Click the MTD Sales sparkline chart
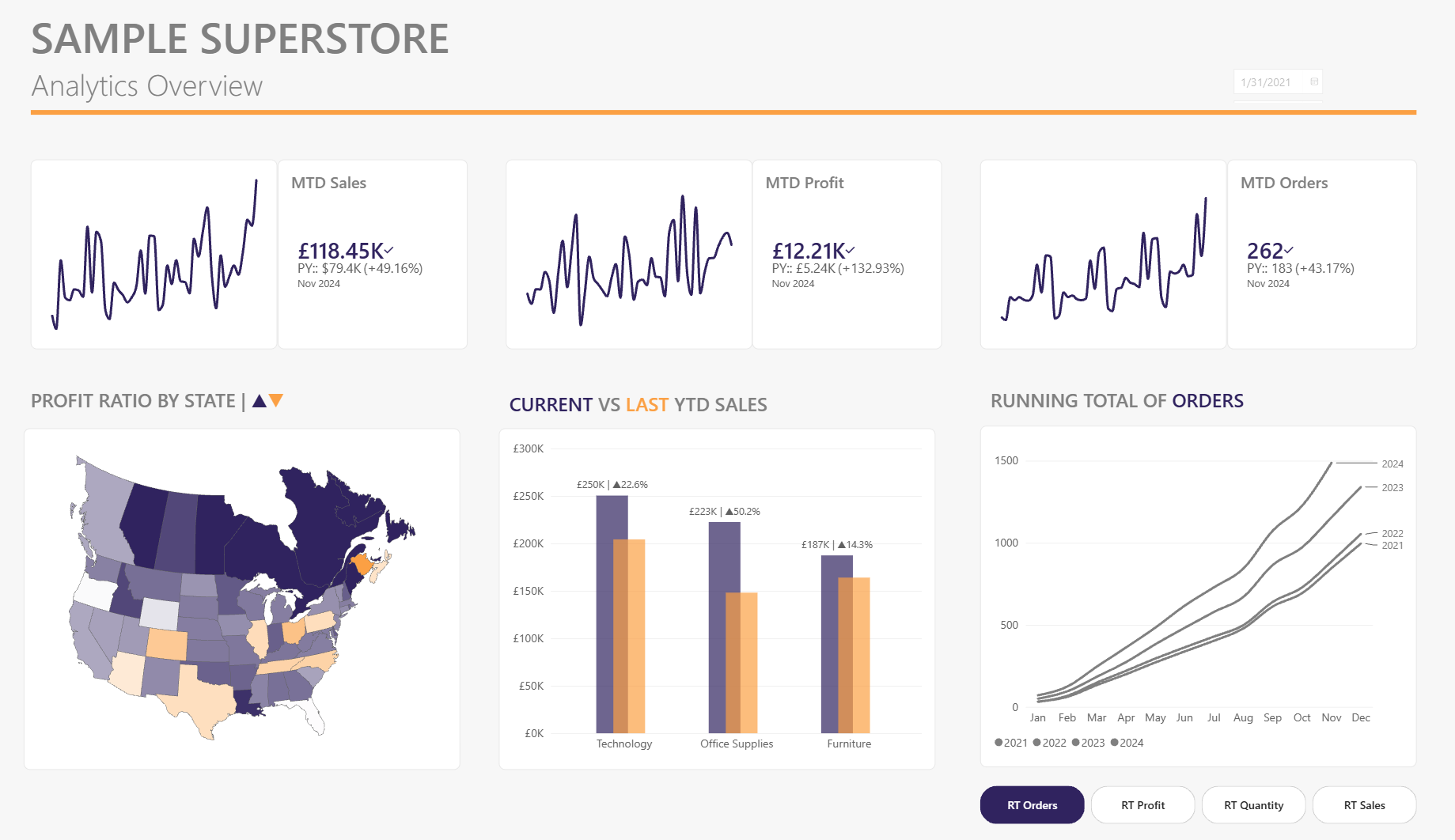The width and height of the screenshot is (1455, 840). pos(154,254)
